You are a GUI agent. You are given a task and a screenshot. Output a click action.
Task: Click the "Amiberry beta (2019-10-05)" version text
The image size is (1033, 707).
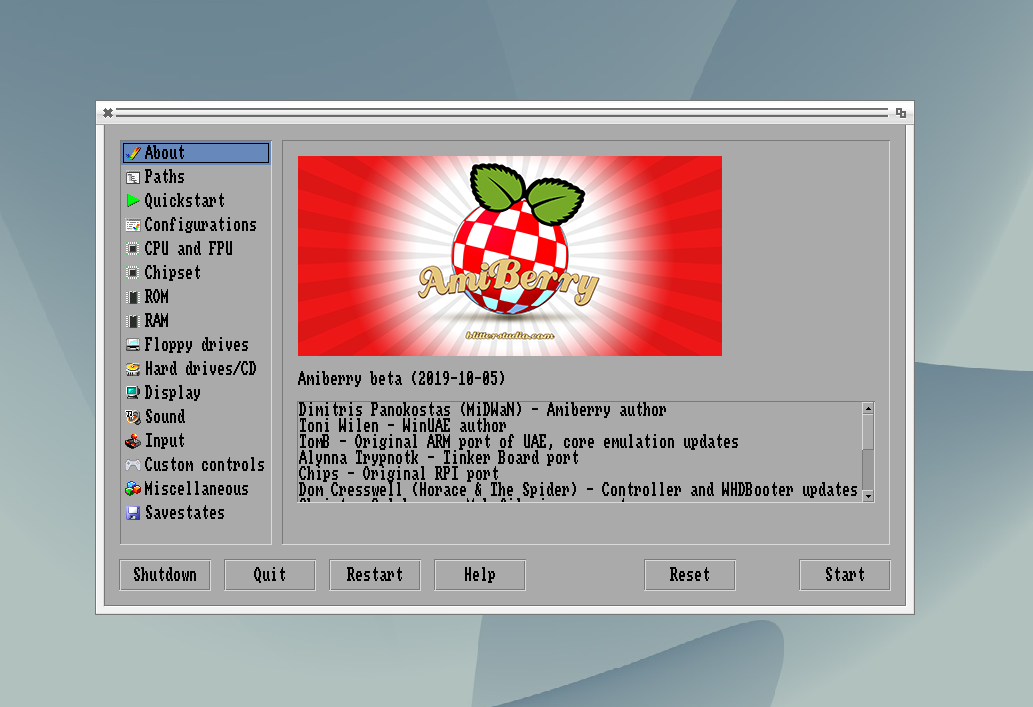click(x=401, y=379)
